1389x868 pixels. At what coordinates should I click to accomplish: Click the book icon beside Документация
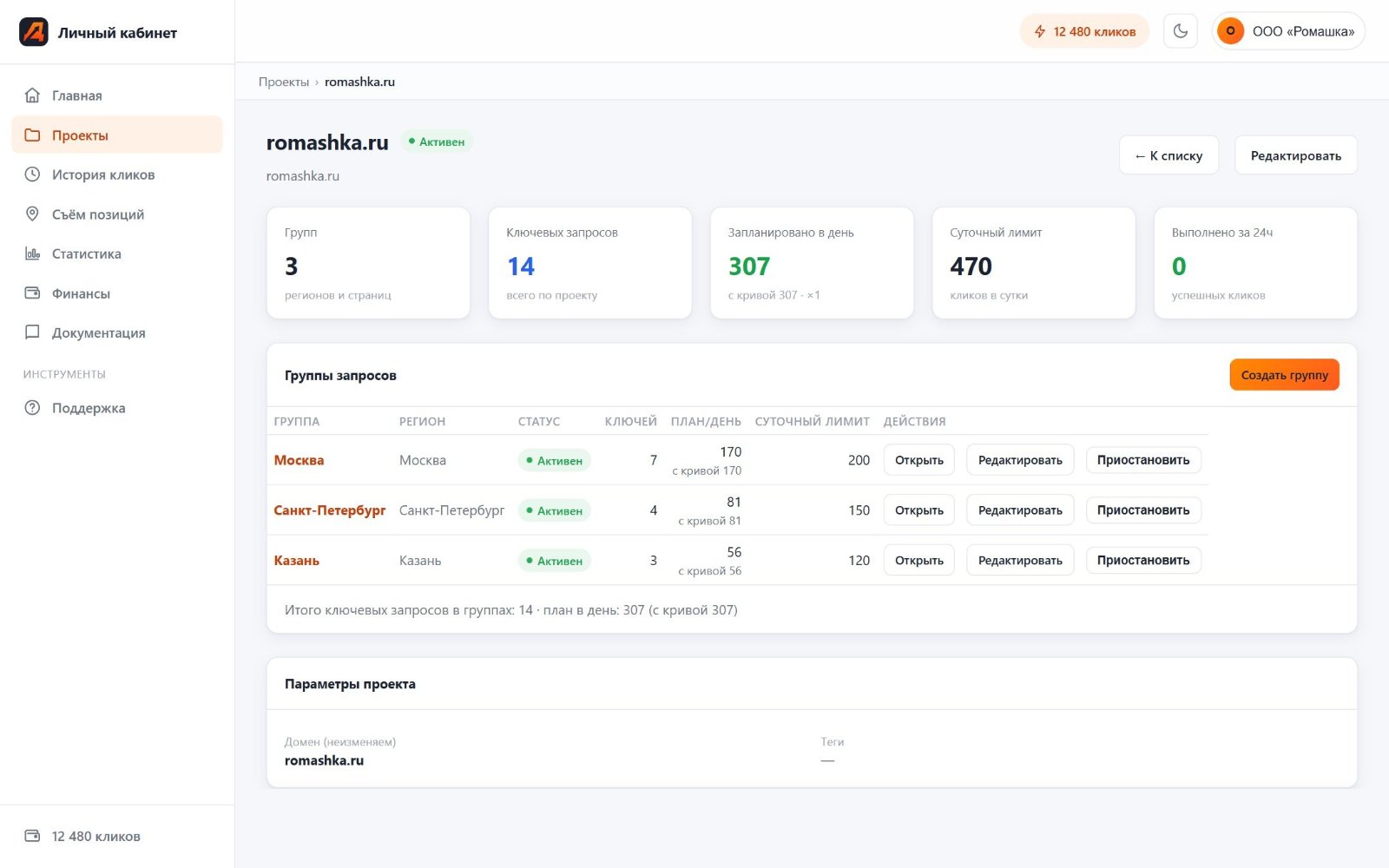coord(32,332)
